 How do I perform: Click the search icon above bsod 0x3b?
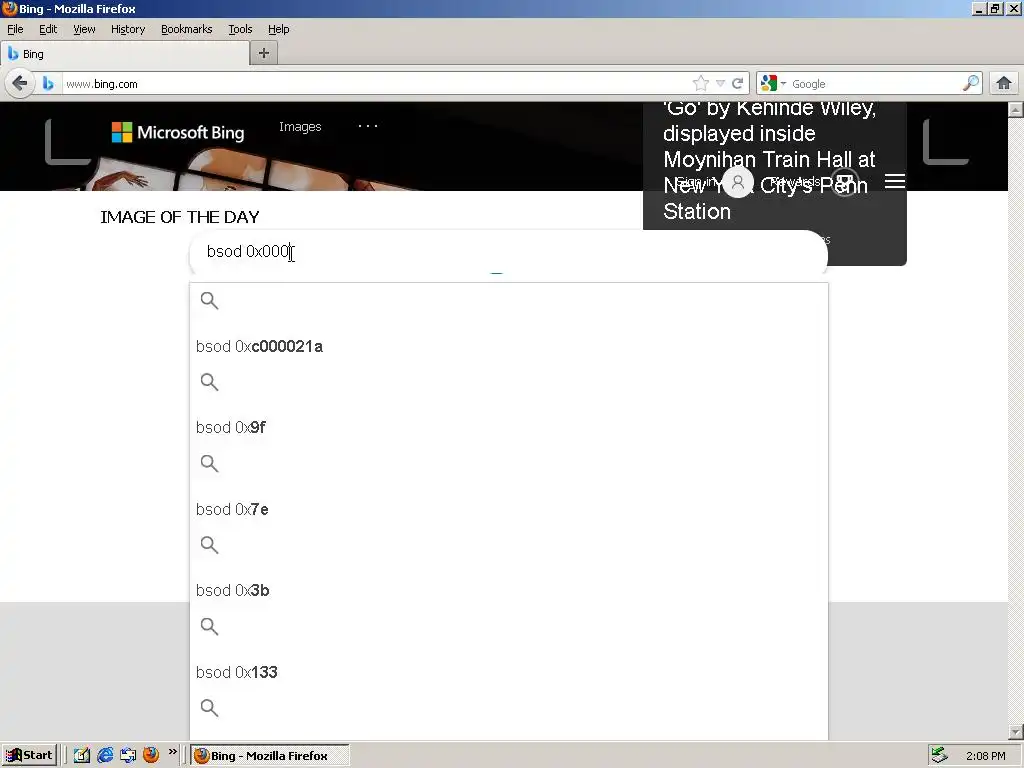[x=209, y=545]
